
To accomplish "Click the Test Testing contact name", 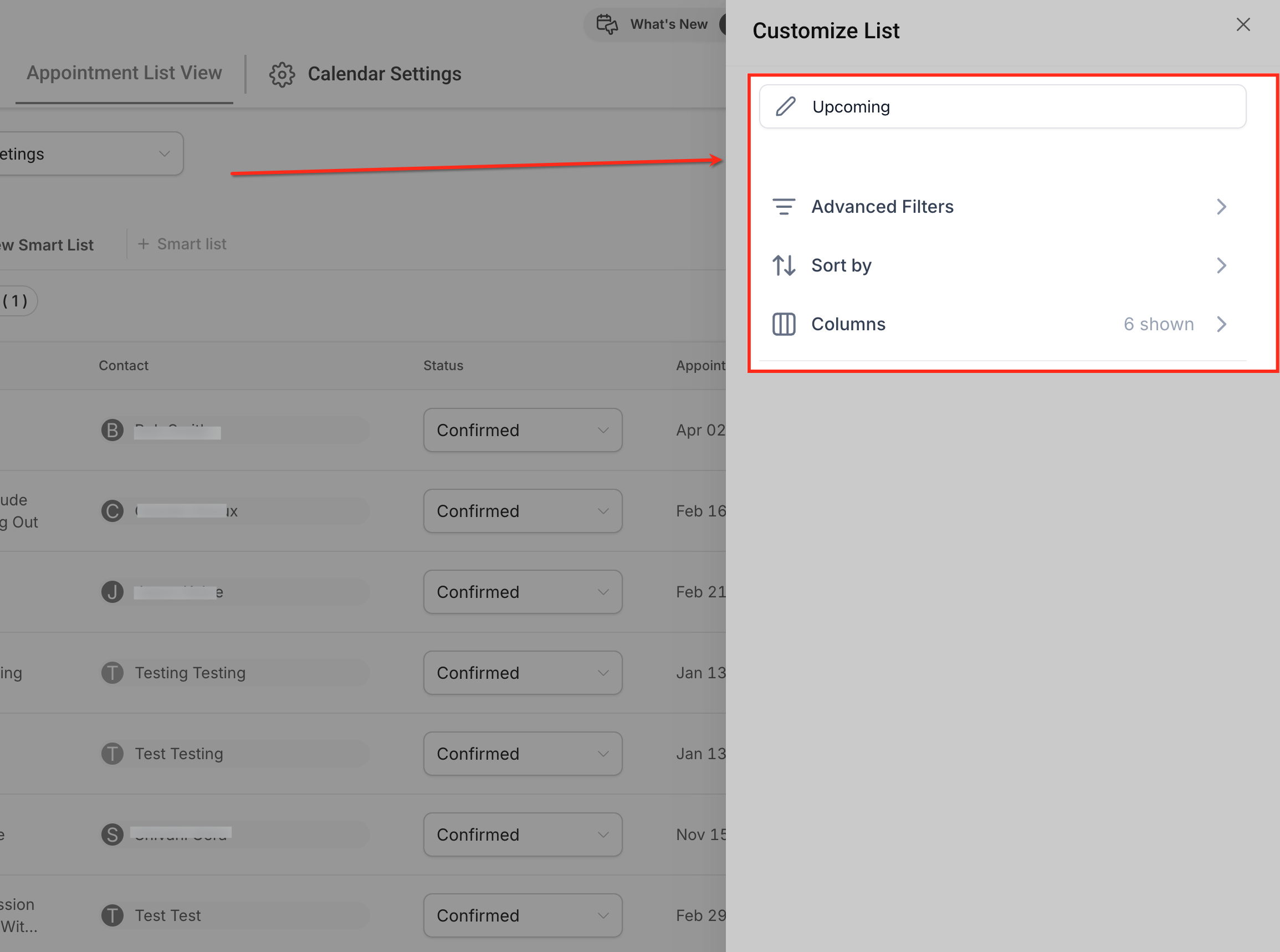I will pos(178,754).
